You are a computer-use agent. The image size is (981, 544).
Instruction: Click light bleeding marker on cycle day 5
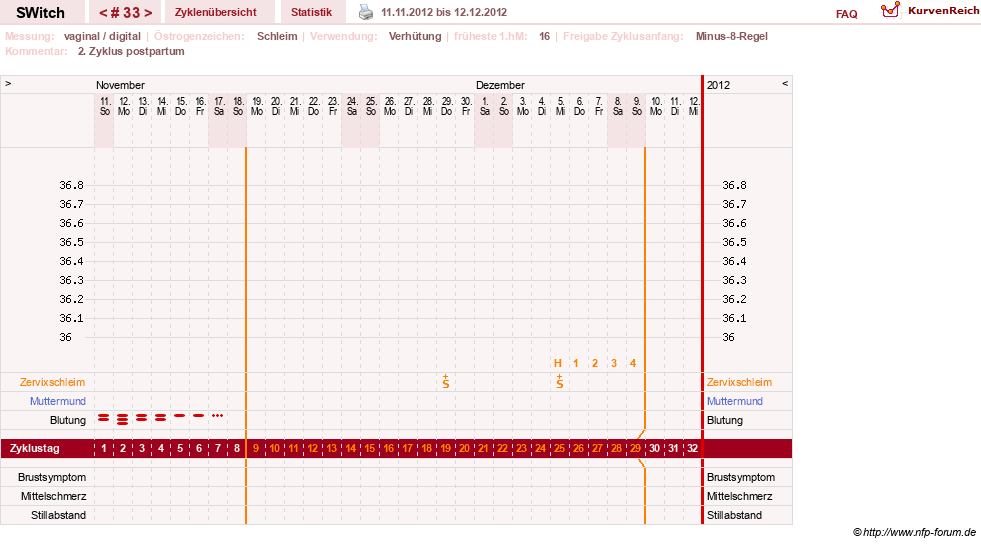pos(180,415)
